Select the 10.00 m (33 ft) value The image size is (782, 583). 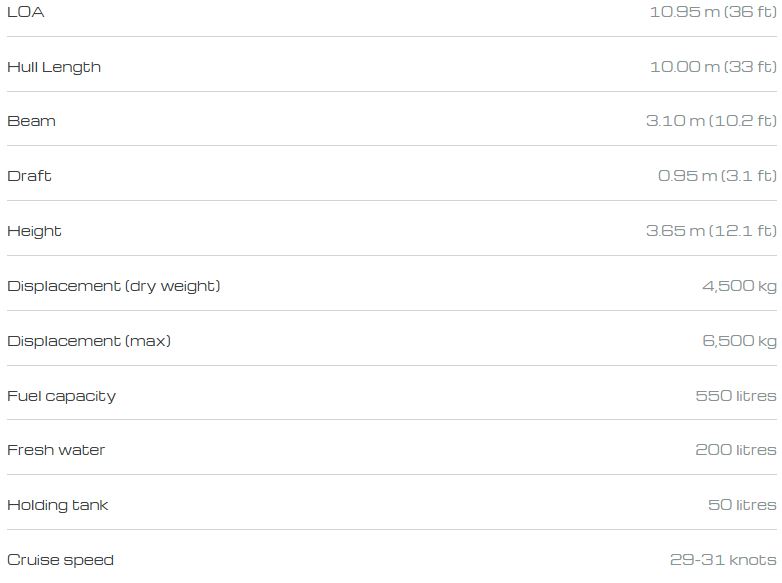(x=712, y=67)
